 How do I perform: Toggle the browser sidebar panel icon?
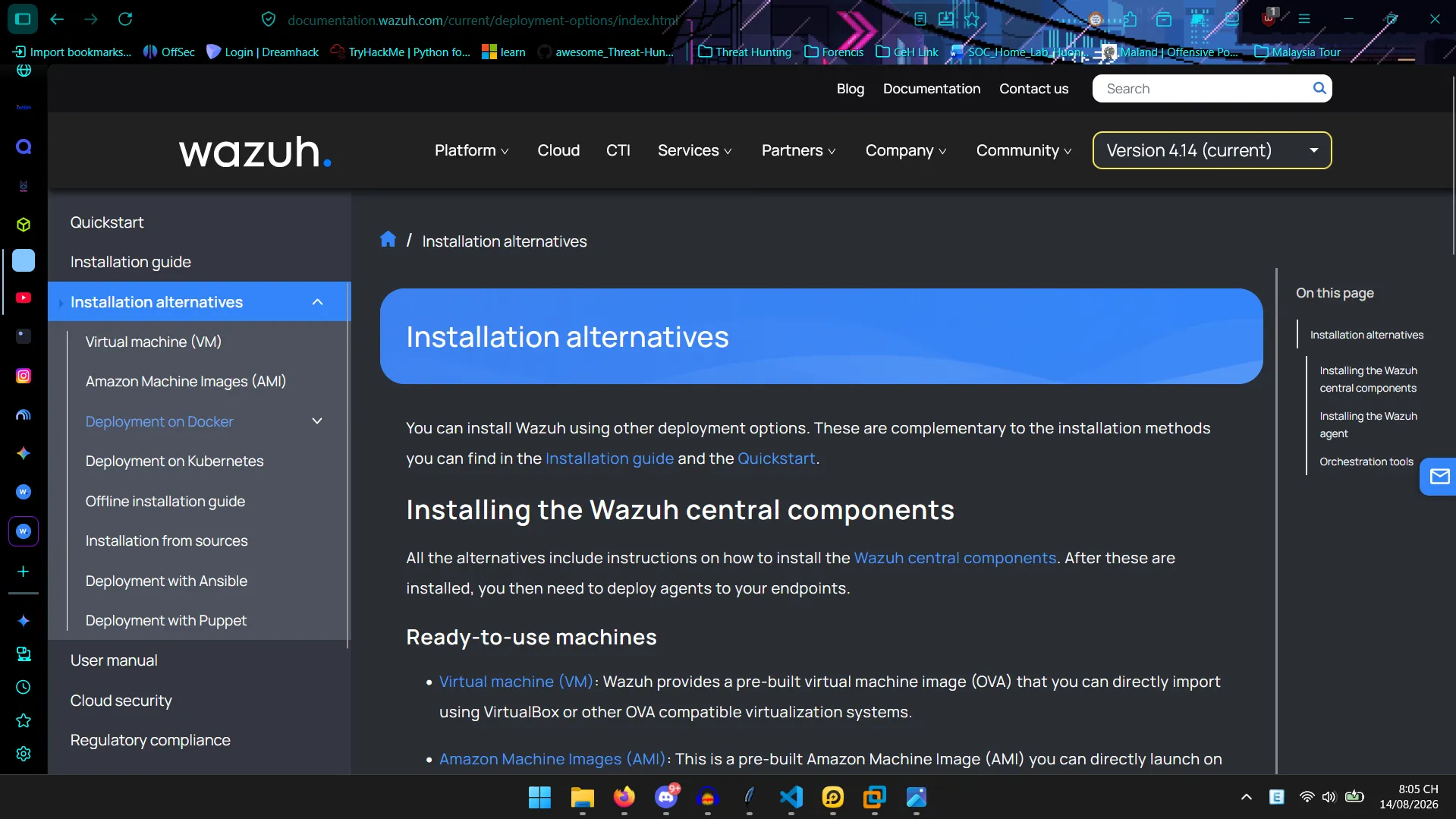[23, 19]
